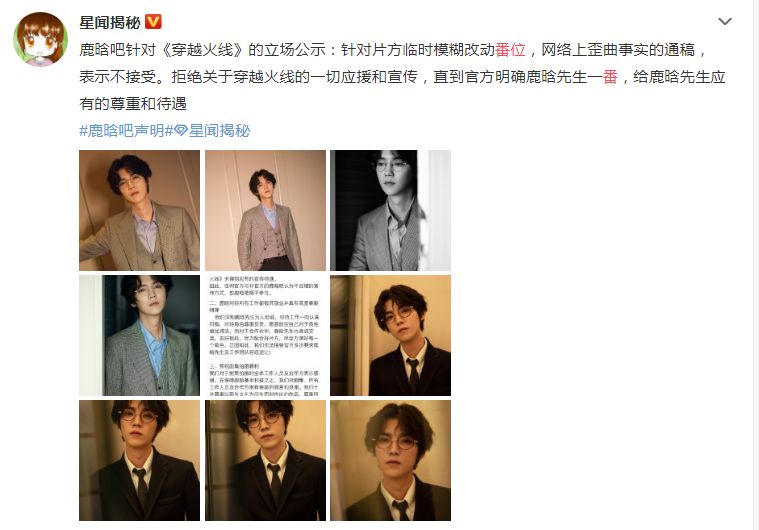Open the bottom-left black suit photo
Image resolution: width=759 pixels, height=530 pixels.
tap(139, 460)
